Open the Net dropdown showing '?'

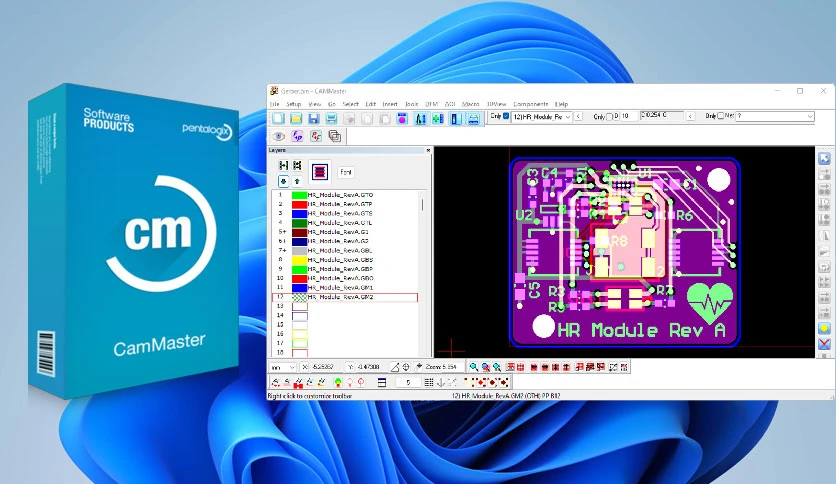point(775,116)
